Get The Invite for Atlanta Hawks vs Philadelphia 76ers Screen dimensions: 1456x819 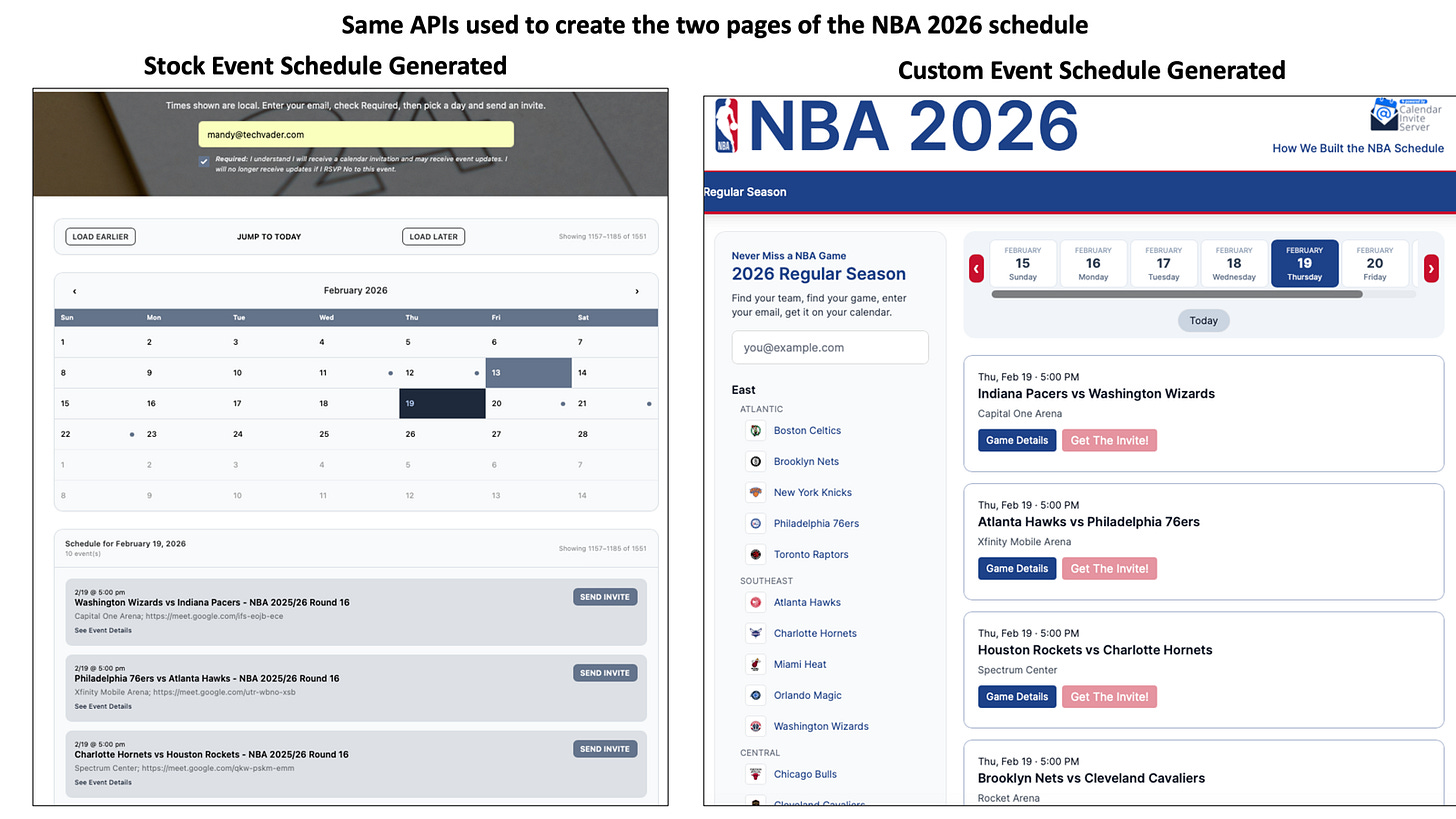[1110, 568]
